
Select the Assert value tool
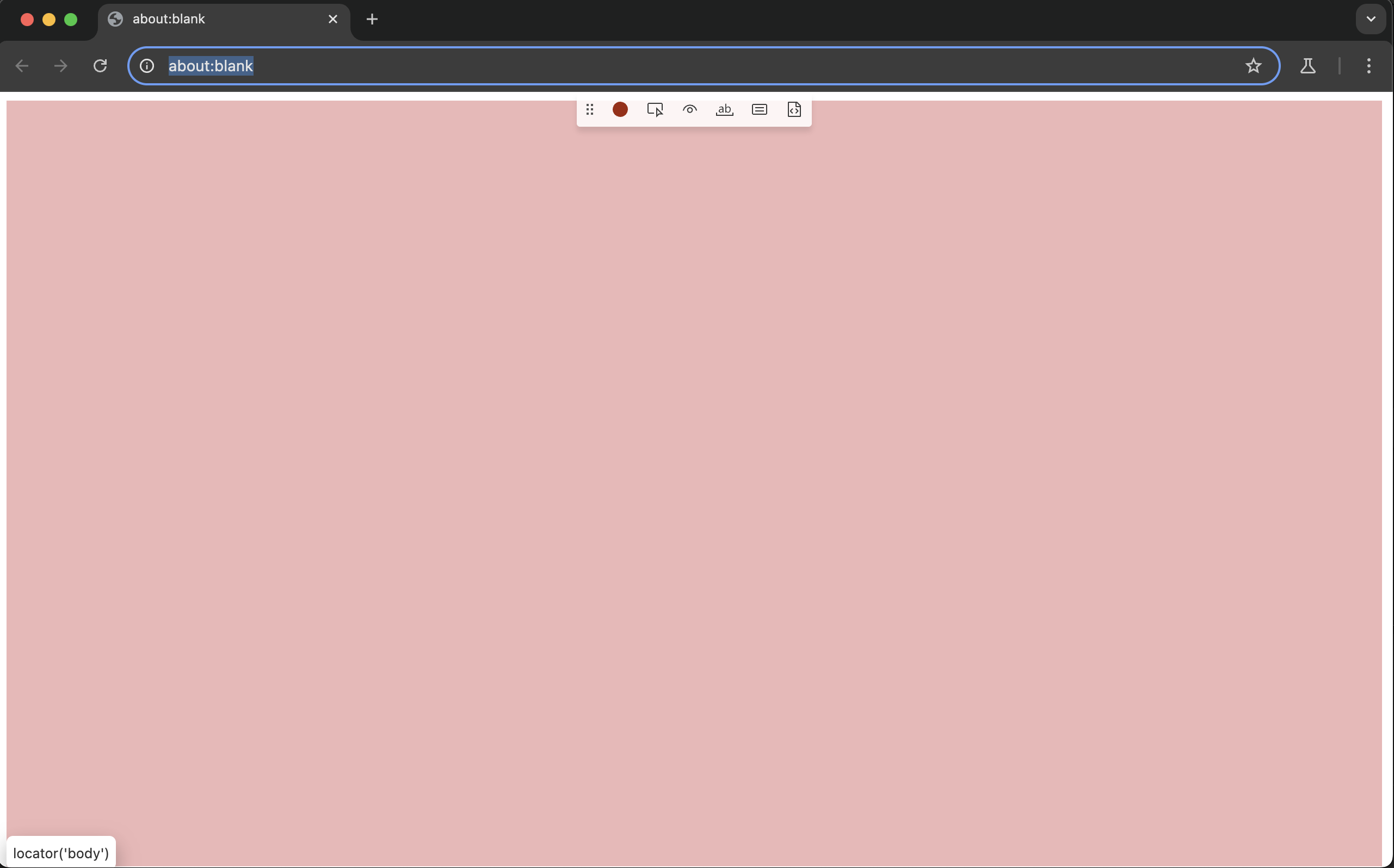pos(760,109)
